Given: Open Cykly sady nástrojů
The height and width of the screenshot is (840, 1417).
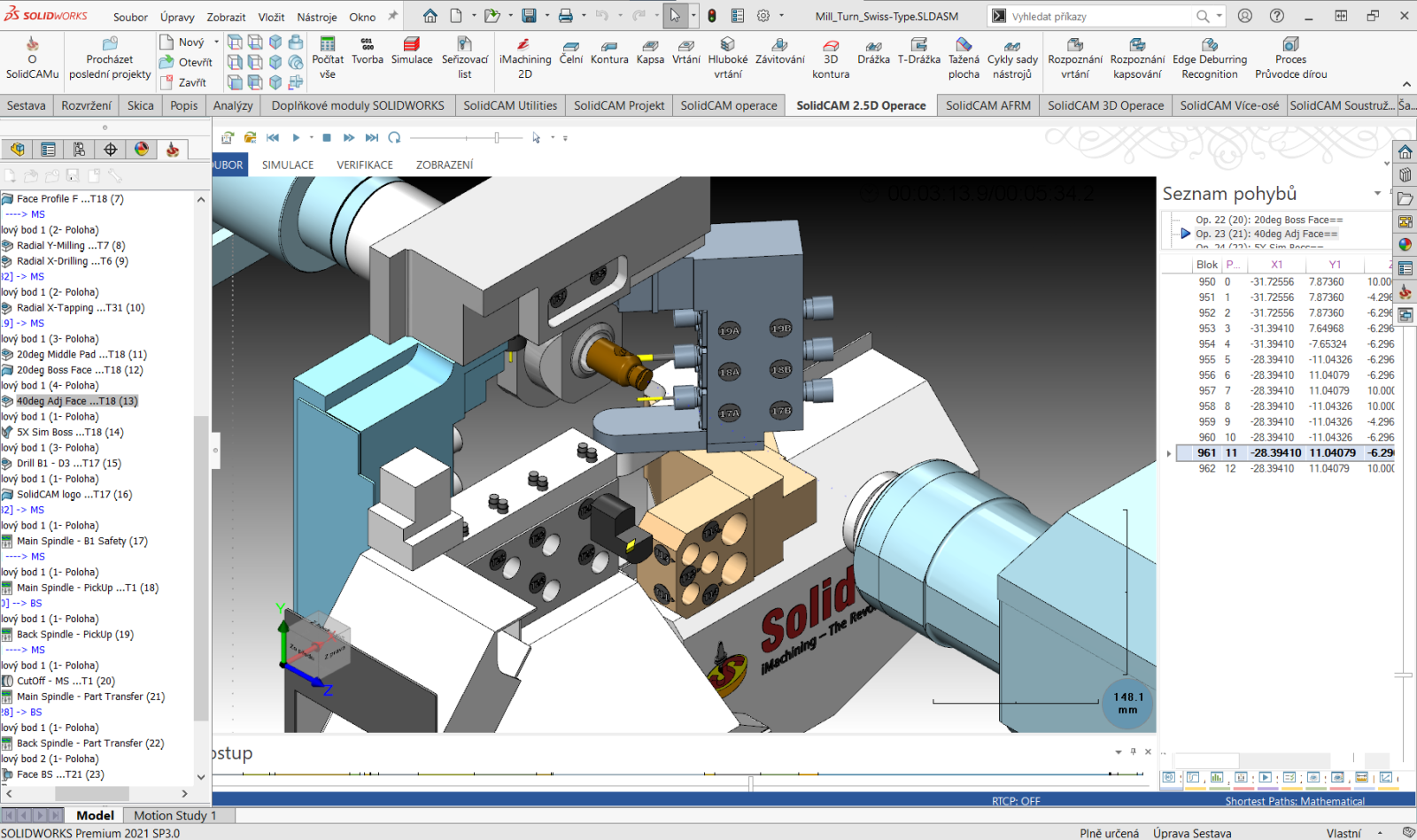Looking at the screenshot, I should [1012, 58].
